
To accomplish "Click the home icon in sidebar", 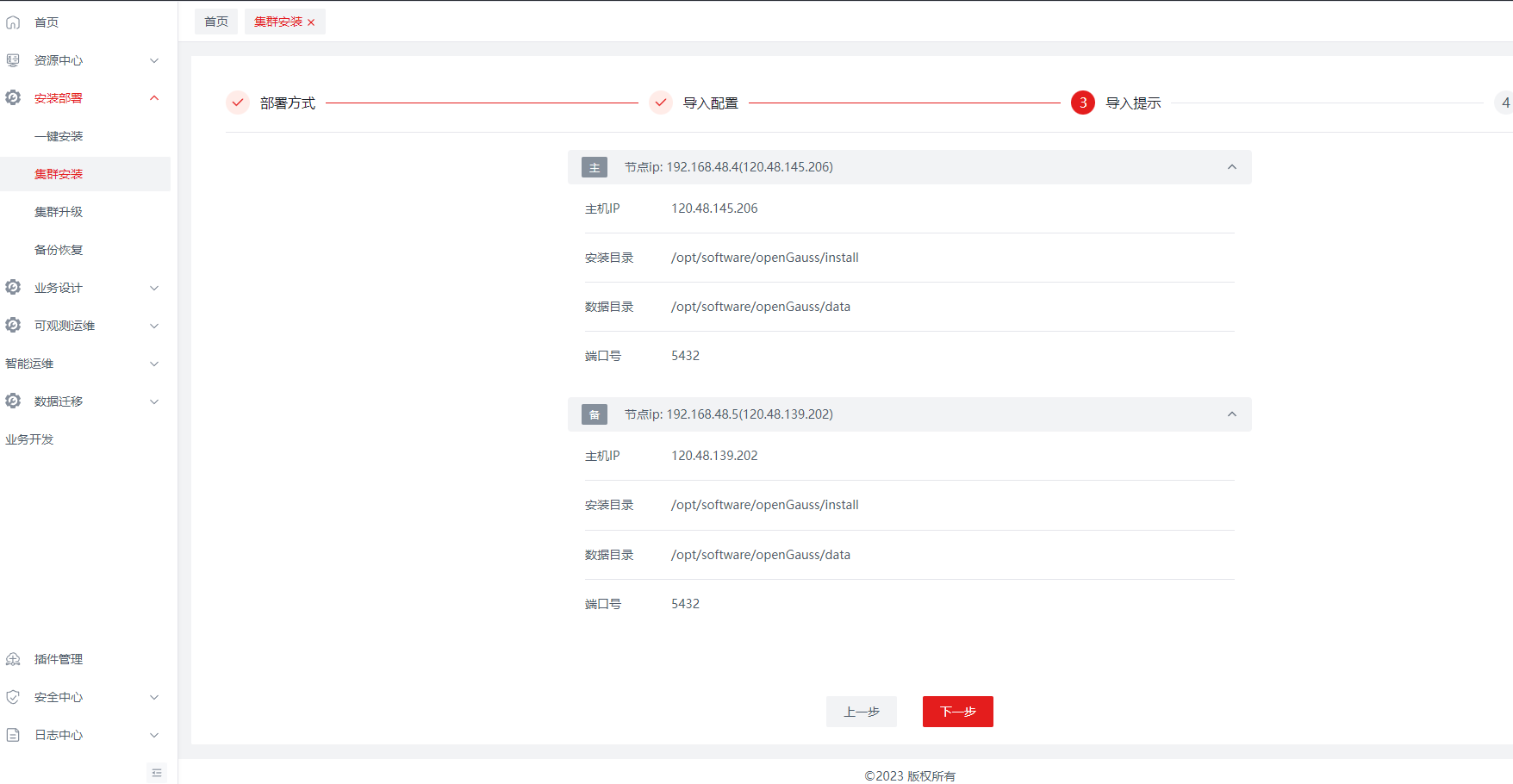I will 13,22.
